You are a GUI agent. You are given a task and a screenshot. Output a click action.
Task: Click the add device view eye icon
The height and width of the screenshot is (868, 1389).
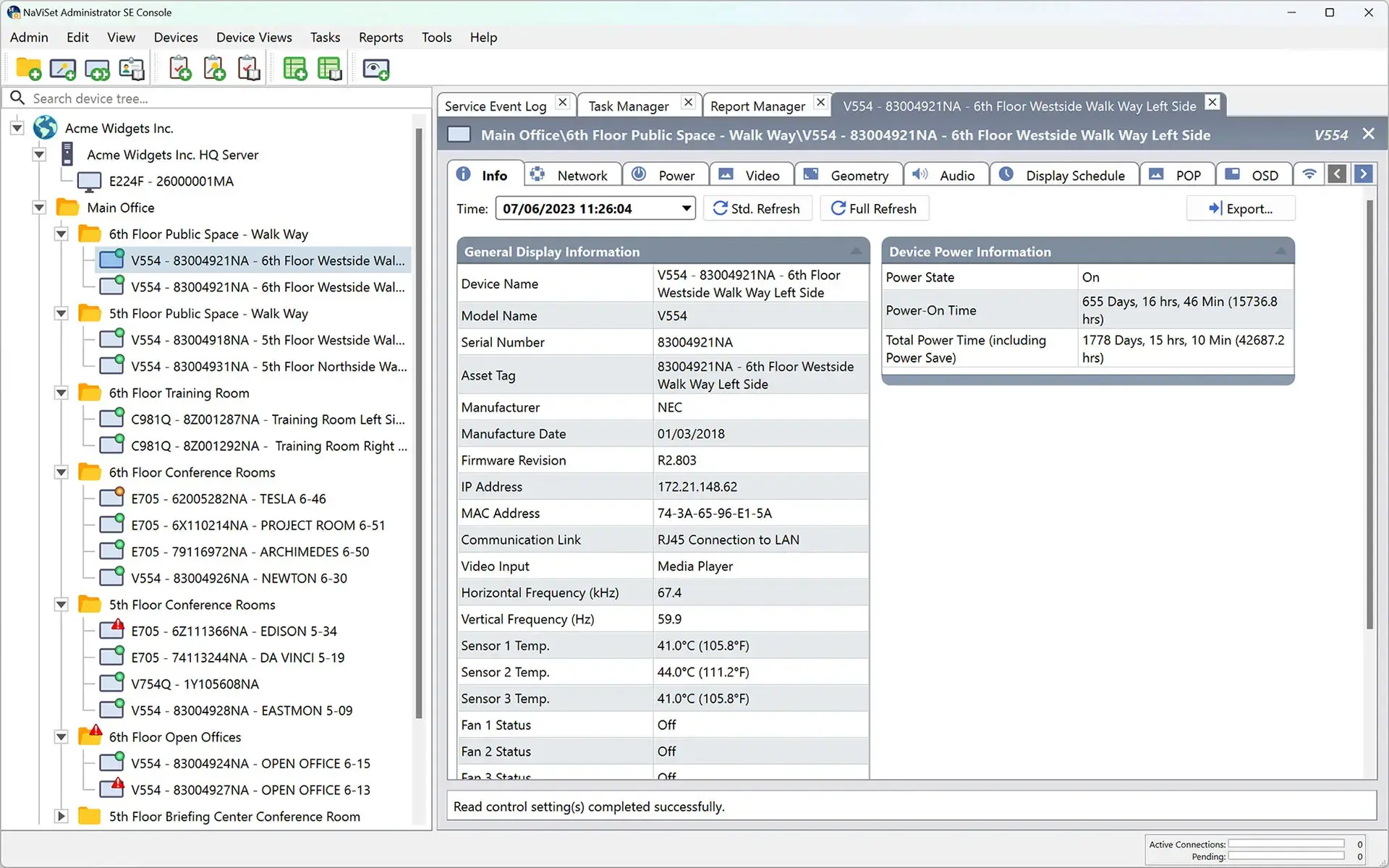coord(375,69)
